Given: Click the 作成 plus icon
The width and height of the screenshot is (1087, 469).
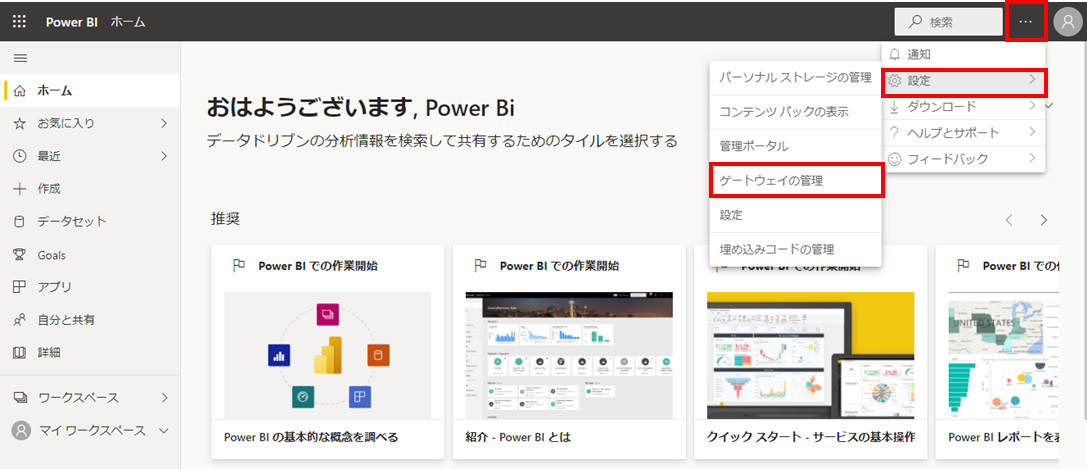Looking at the screenshot, I should click(x=19, y=189).
